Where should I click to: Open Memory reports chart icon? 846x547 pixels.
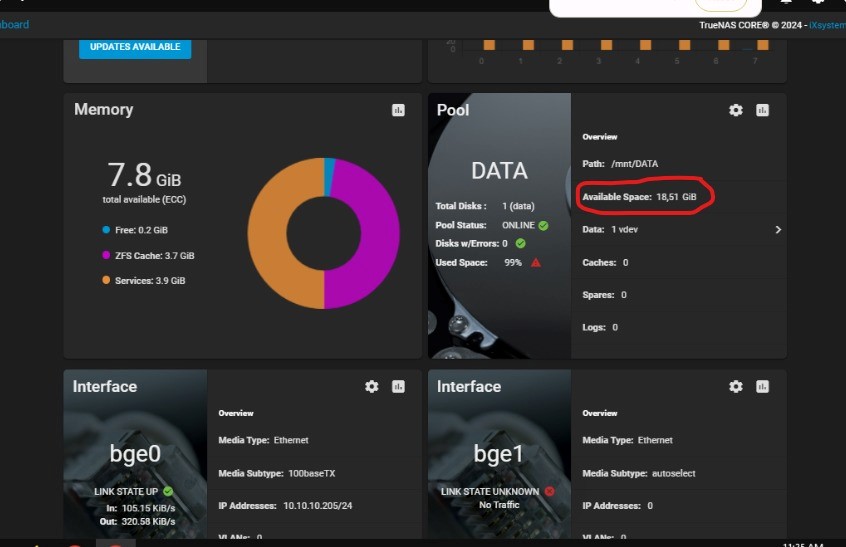(x=399, y=110)
